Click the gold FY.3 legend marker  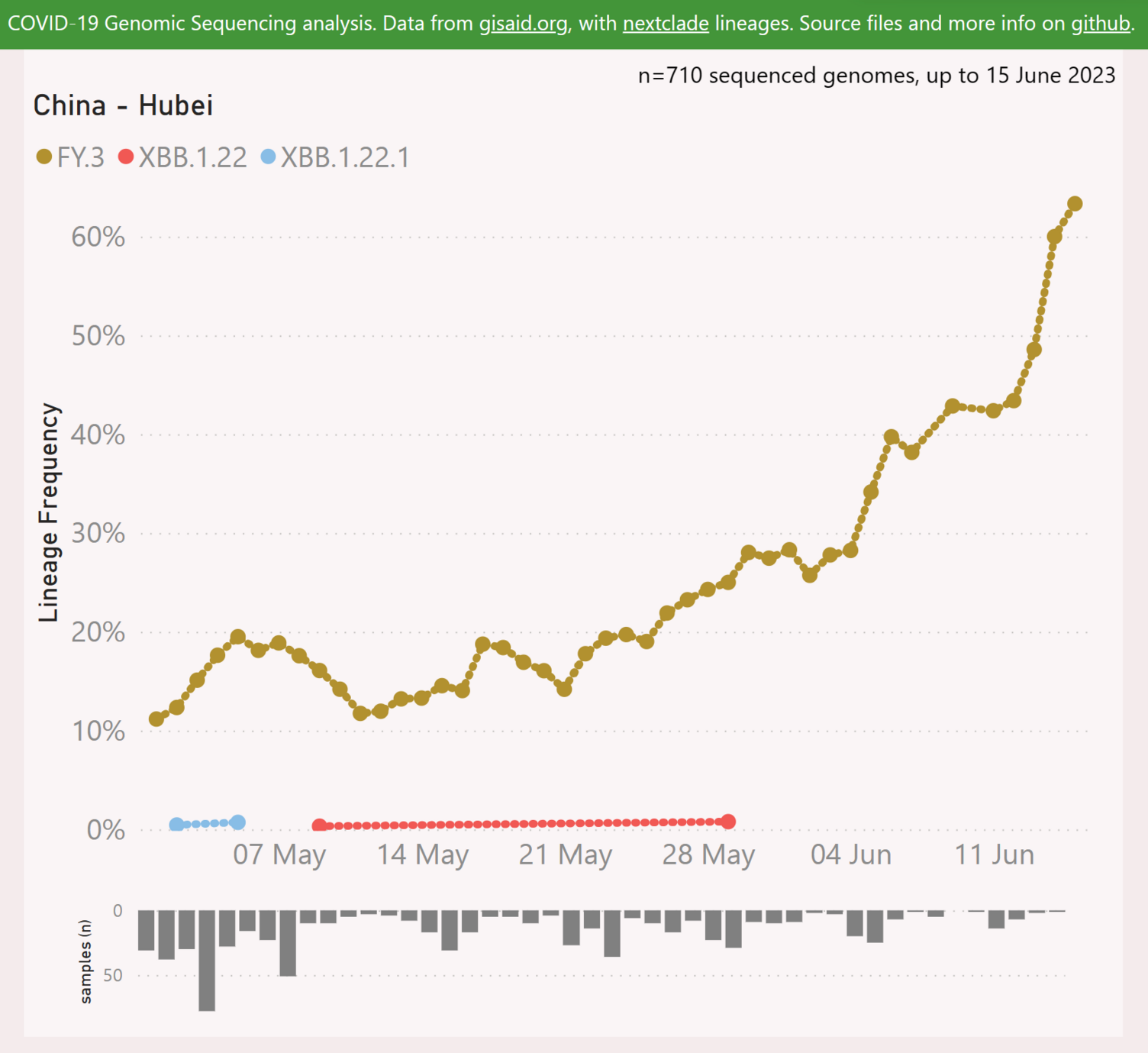(44, 157)
